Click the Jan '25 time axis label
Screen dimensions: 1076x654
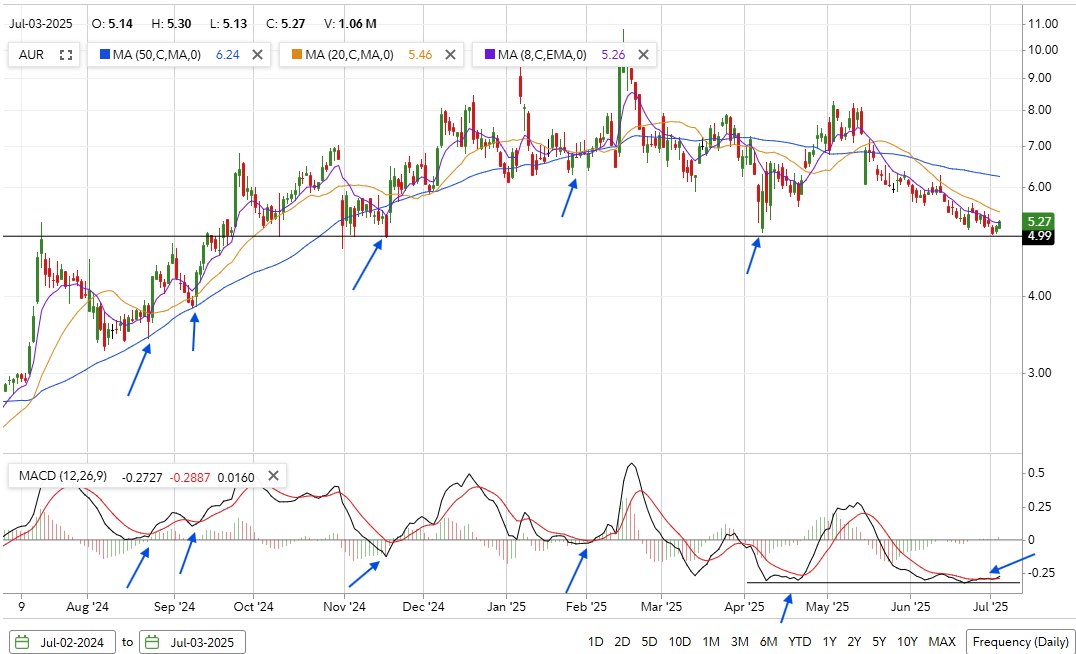point(506,607)
